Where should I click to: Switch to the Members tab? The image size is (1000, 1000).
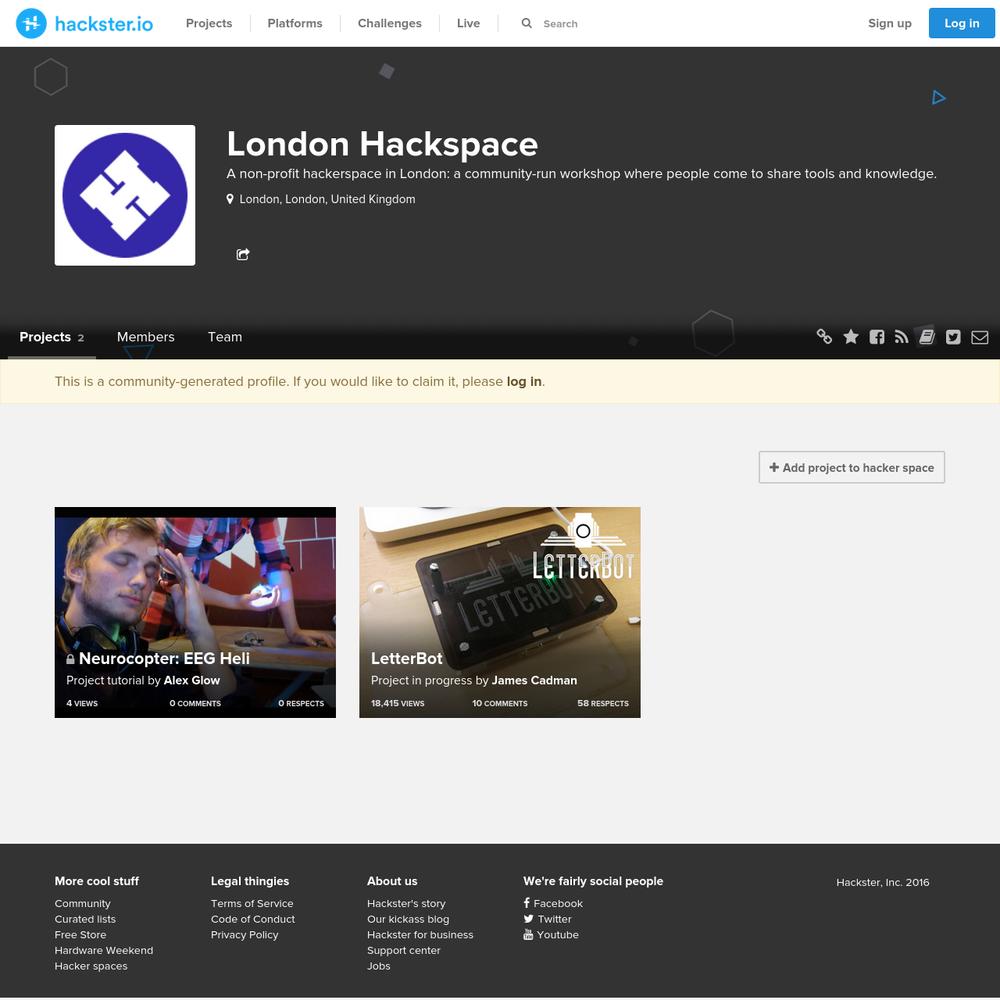[x=145, y=337]
